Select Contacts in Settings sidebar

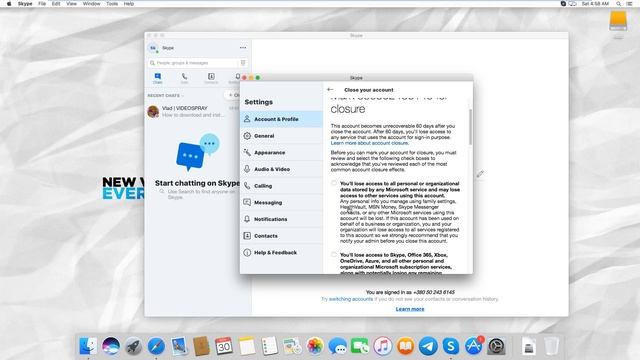(281, 236)
